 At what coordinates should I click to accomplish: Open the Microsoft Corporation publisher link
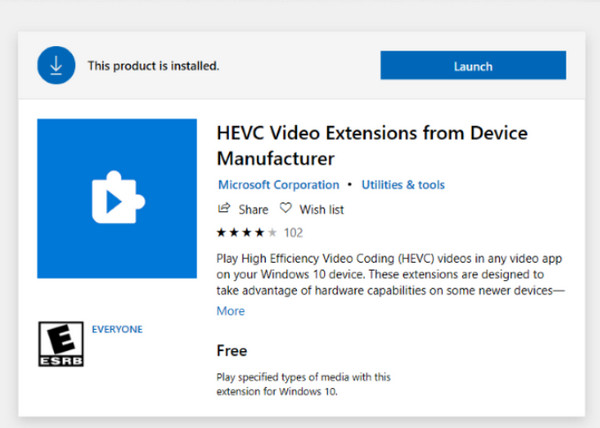278,185
